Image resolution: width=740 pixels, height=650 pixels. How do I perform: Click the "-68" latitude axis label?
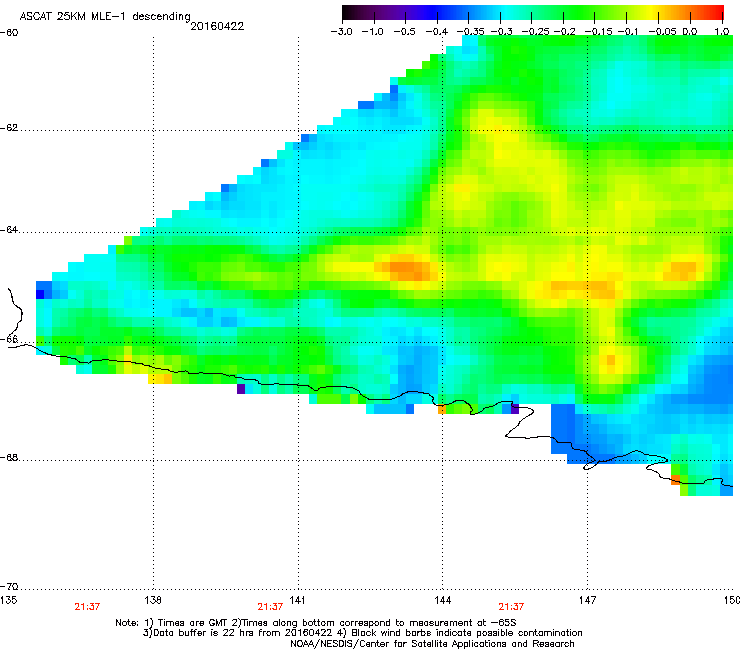9,457
